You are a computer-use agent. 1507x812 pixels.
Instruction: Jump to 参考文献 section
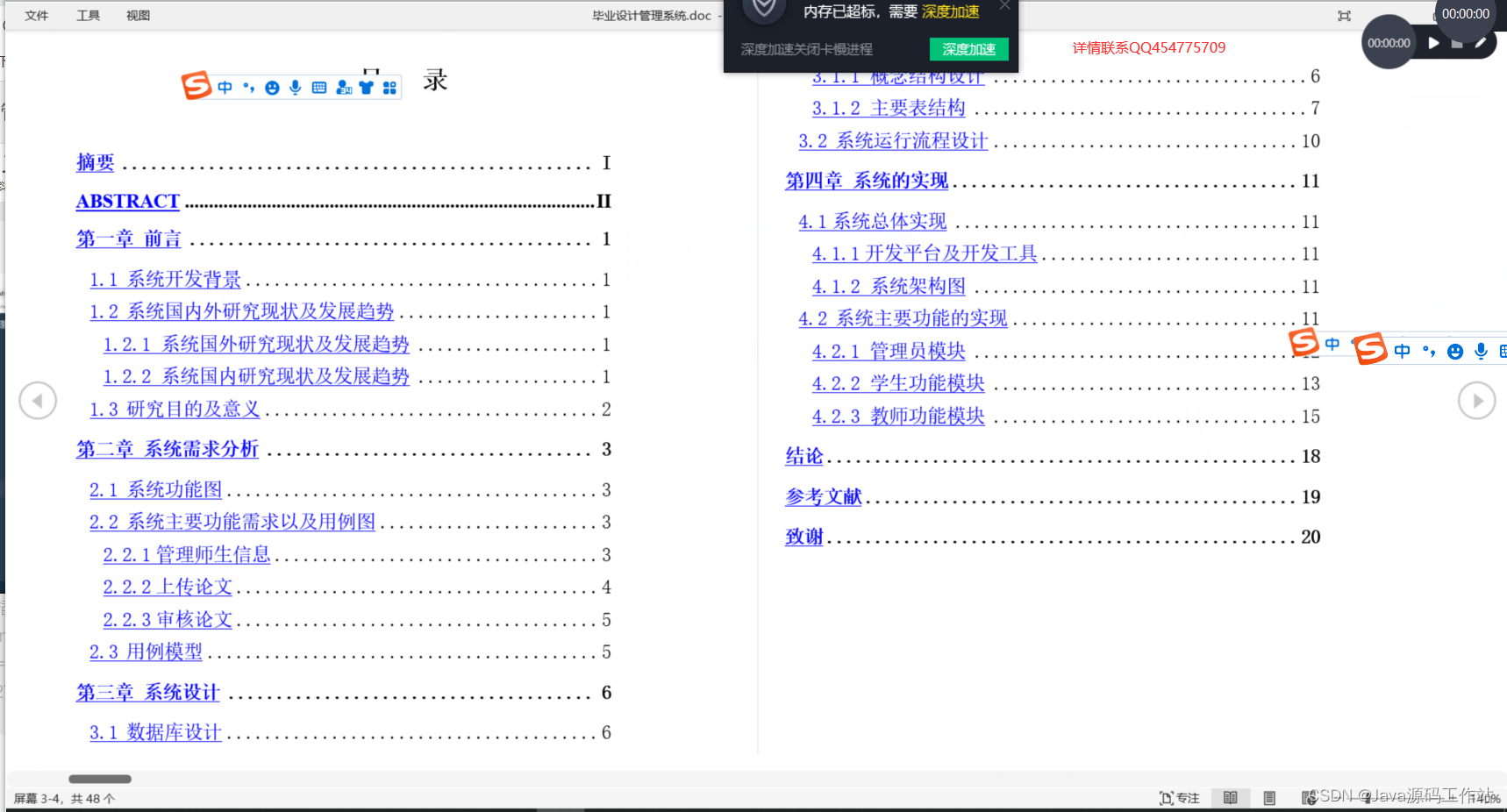tap(824, 496)
